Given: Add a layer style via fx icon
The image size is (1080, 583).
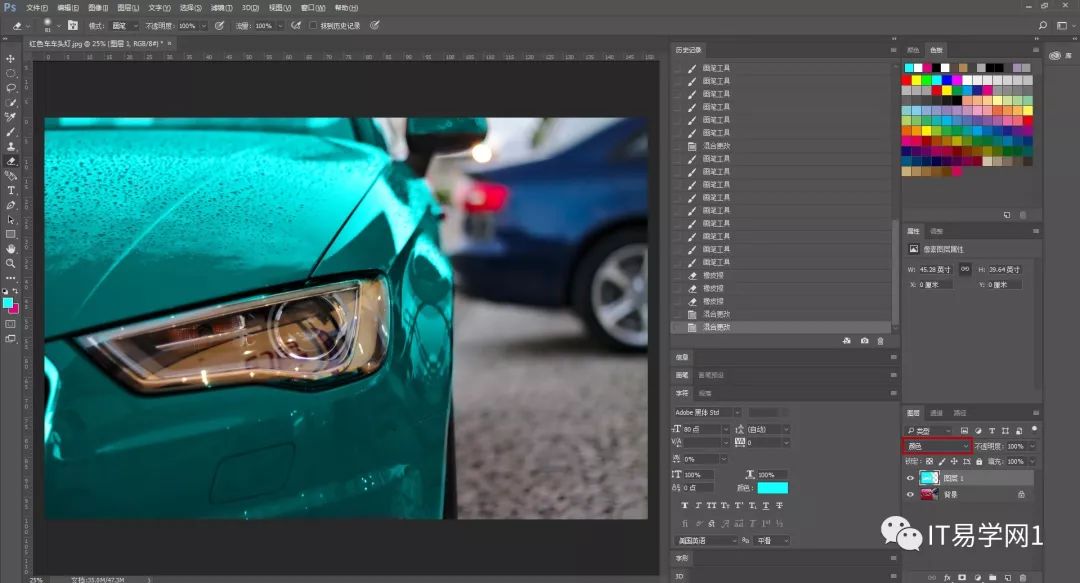Looking at the screenshot, I should pos(946,577).
